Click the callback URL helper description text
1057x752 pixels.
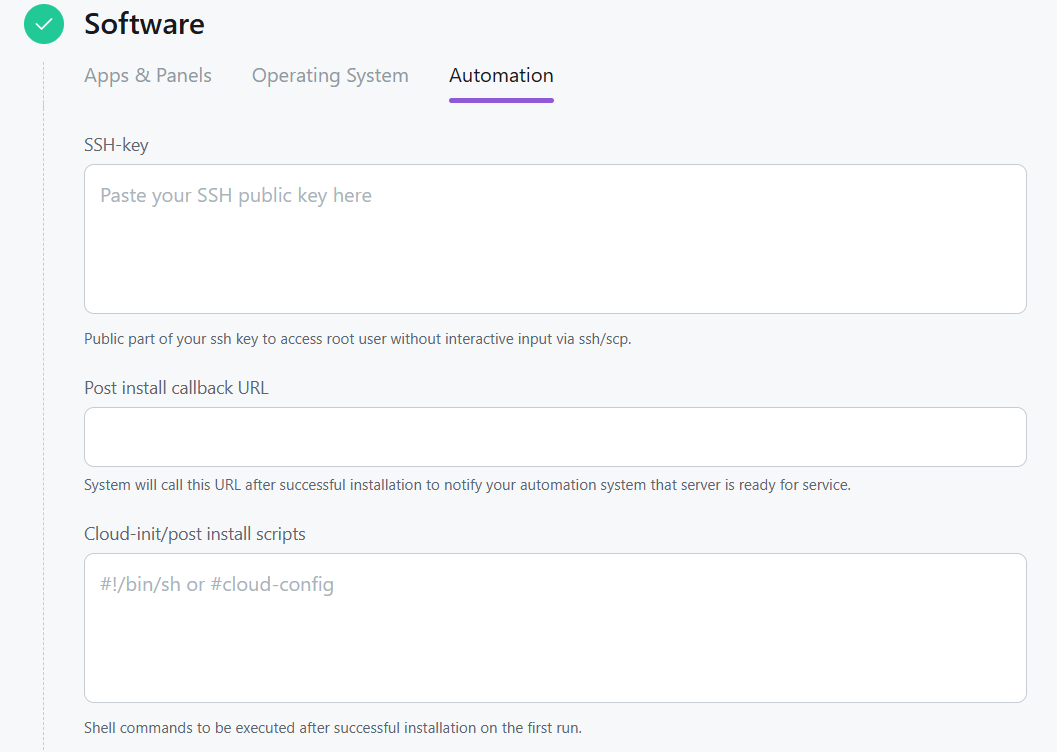coord(467,485)
